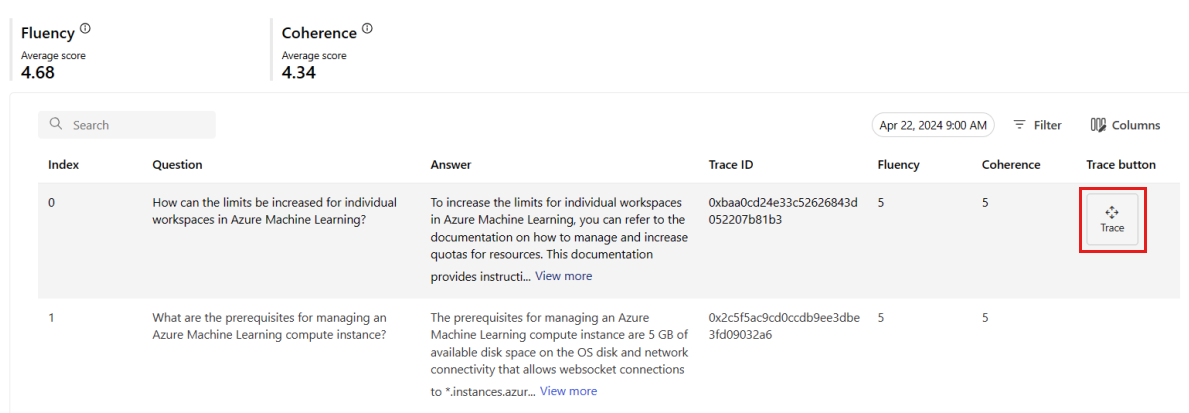
Task: Click the Question column header
Action: pyautogui.click(x=177, y=164)
